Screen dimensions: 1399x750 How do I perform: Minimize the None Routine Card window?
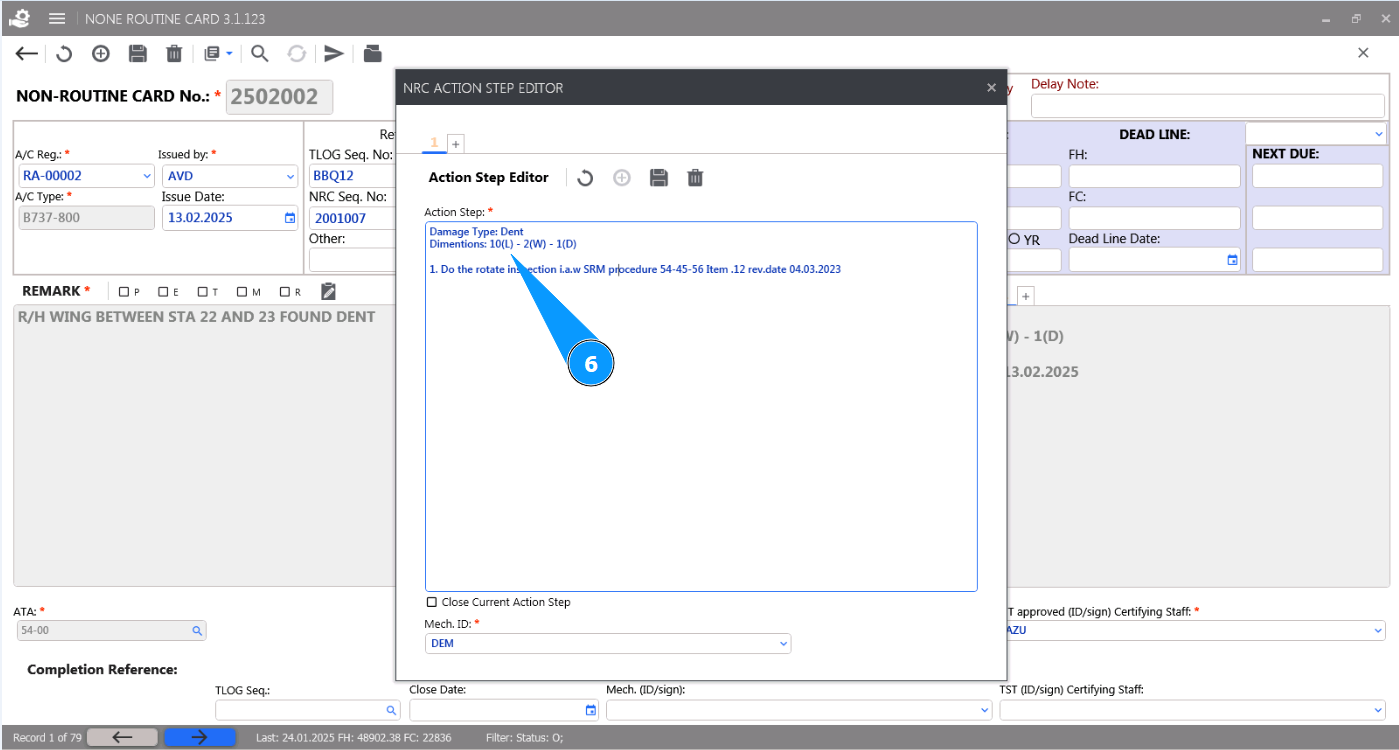point(1326,19)
